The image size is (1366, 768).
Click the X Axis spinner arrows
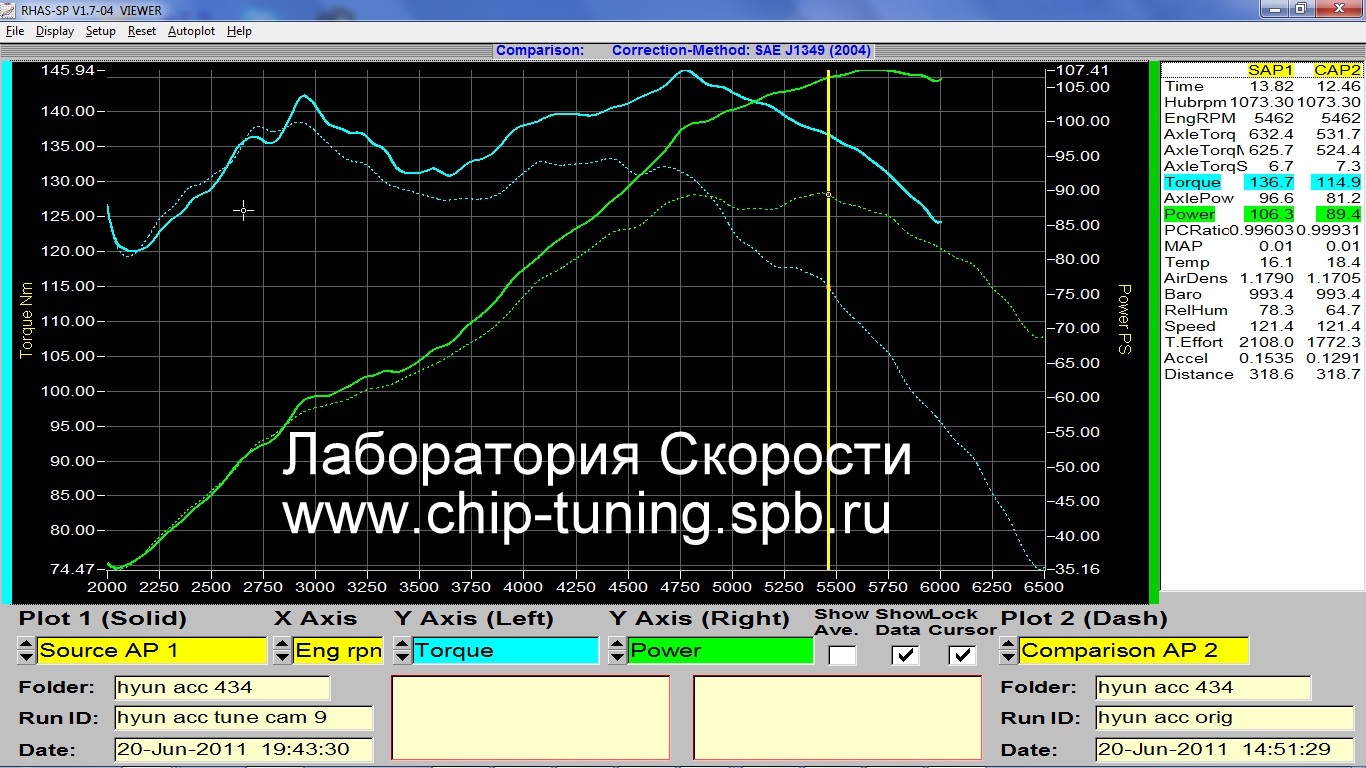coord(282,651)
